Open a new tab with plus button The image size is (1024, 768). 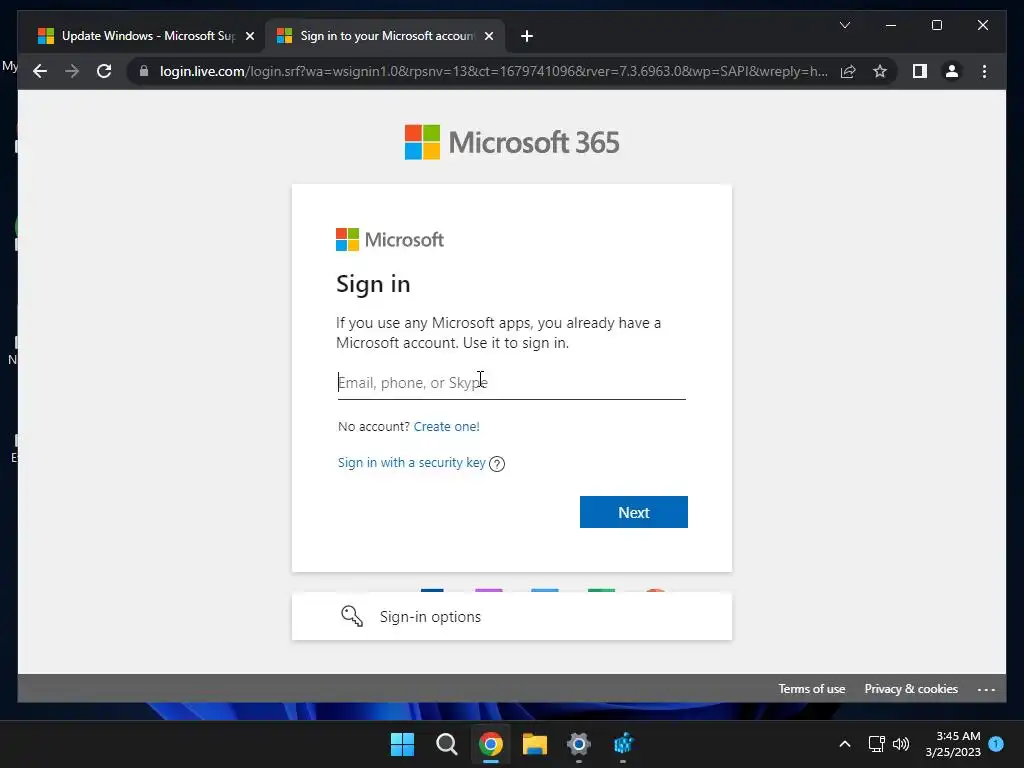[527, 36]
